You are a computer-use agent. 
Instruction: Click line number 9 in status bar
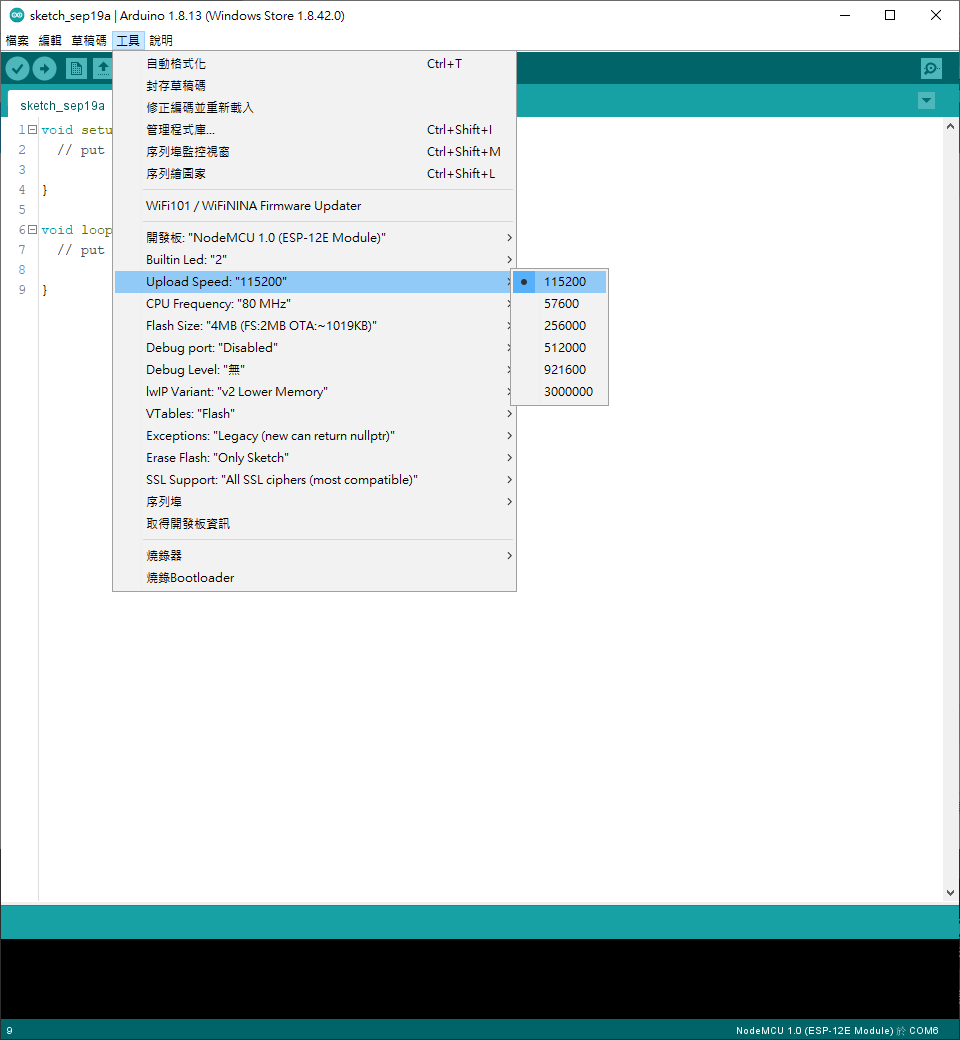coord(9,1031)
